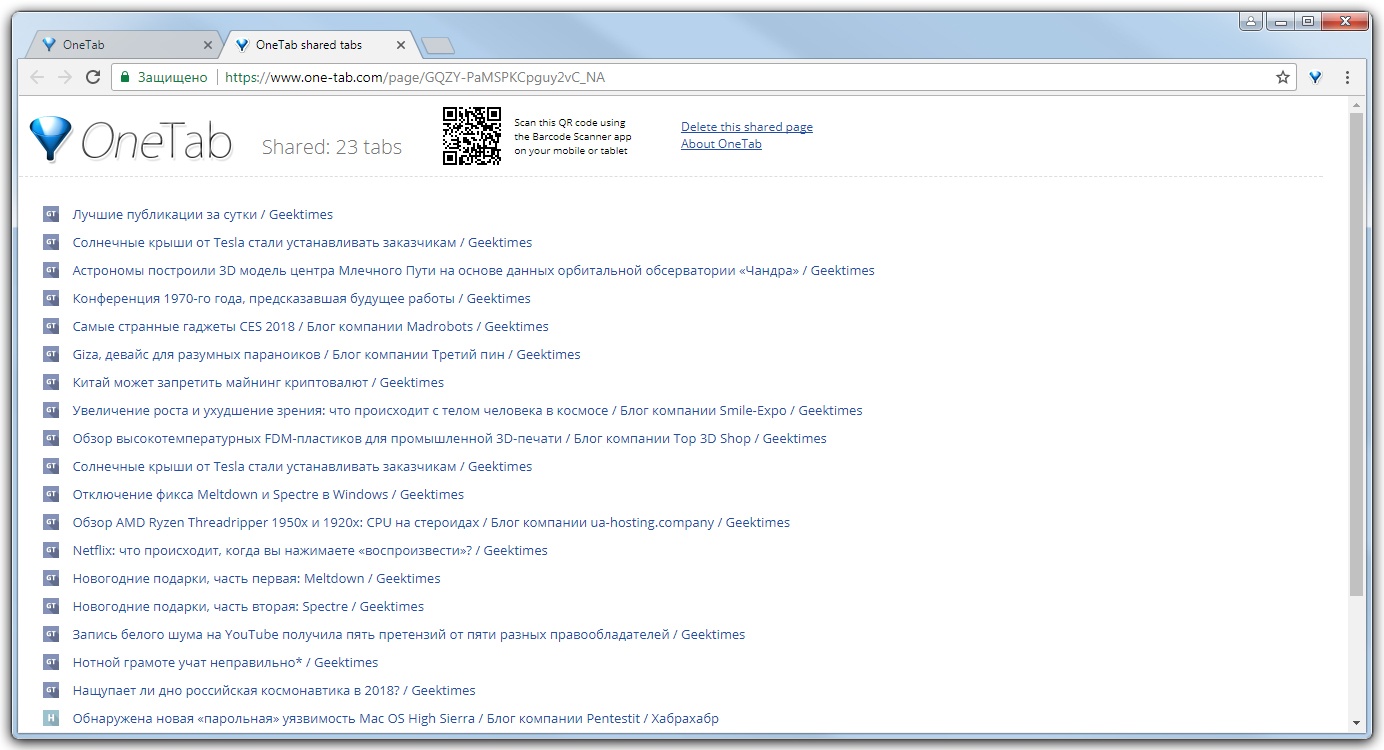Click 'Delete this shared page' link
This screenshot has width=1384, height=750.
point(747,127)
